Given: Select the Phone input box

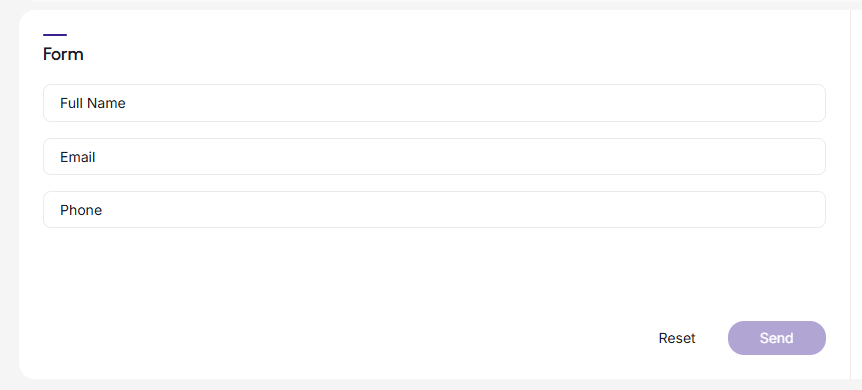Looking at the screenshot, I should 434,210.
